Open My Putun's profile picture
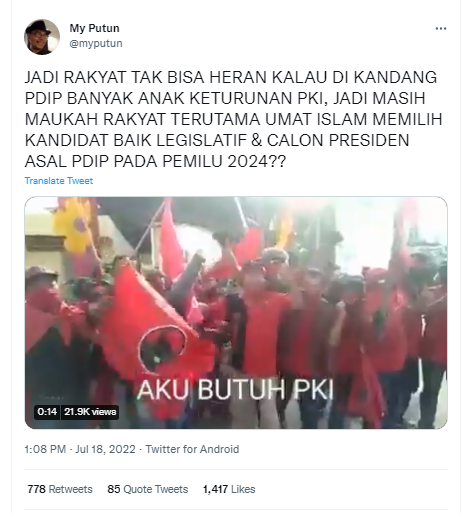The image size is (467, 513). click(42, 37)
